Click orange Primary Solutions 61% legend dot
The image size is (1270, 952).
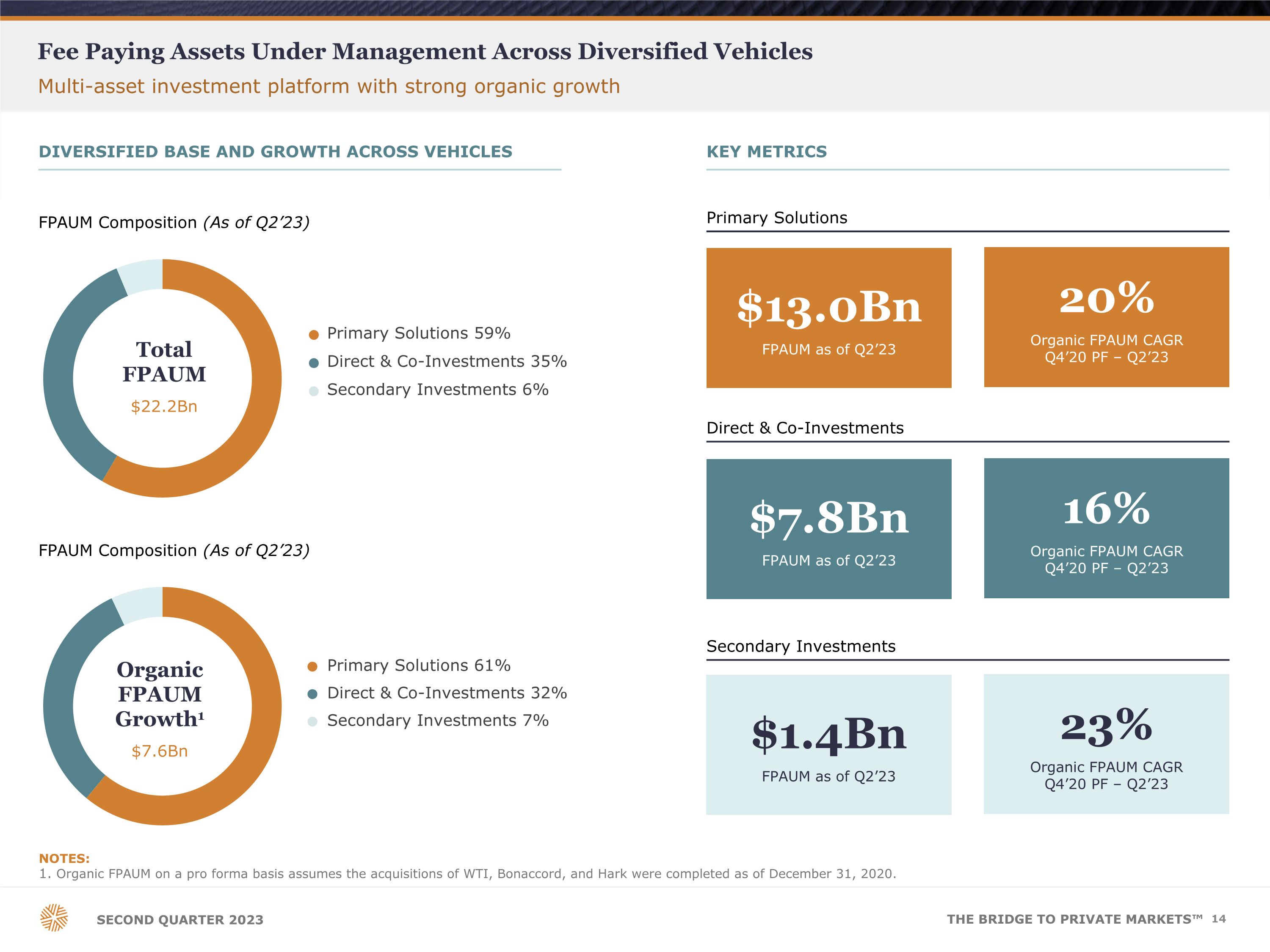tap(312, 666)
